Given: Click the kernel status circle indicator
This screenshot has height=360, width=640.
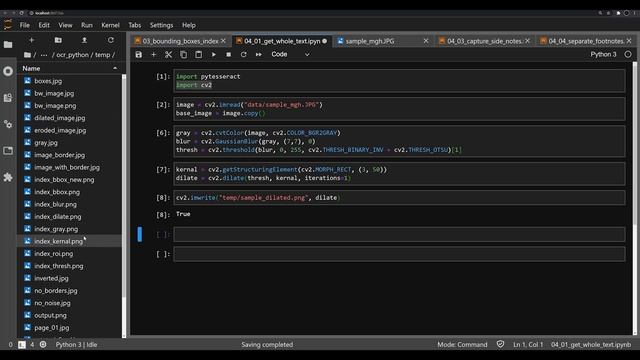Looking at the screenshot, I should [x=628, y=54].
